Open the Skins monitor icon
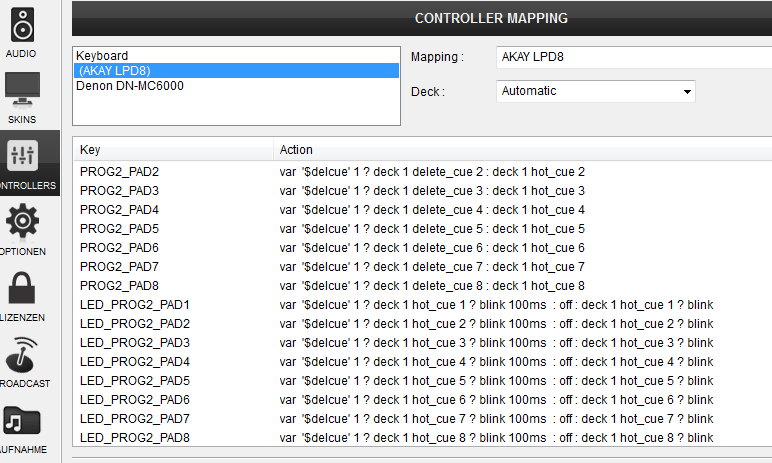772x463 pixels. pos(22,90)
